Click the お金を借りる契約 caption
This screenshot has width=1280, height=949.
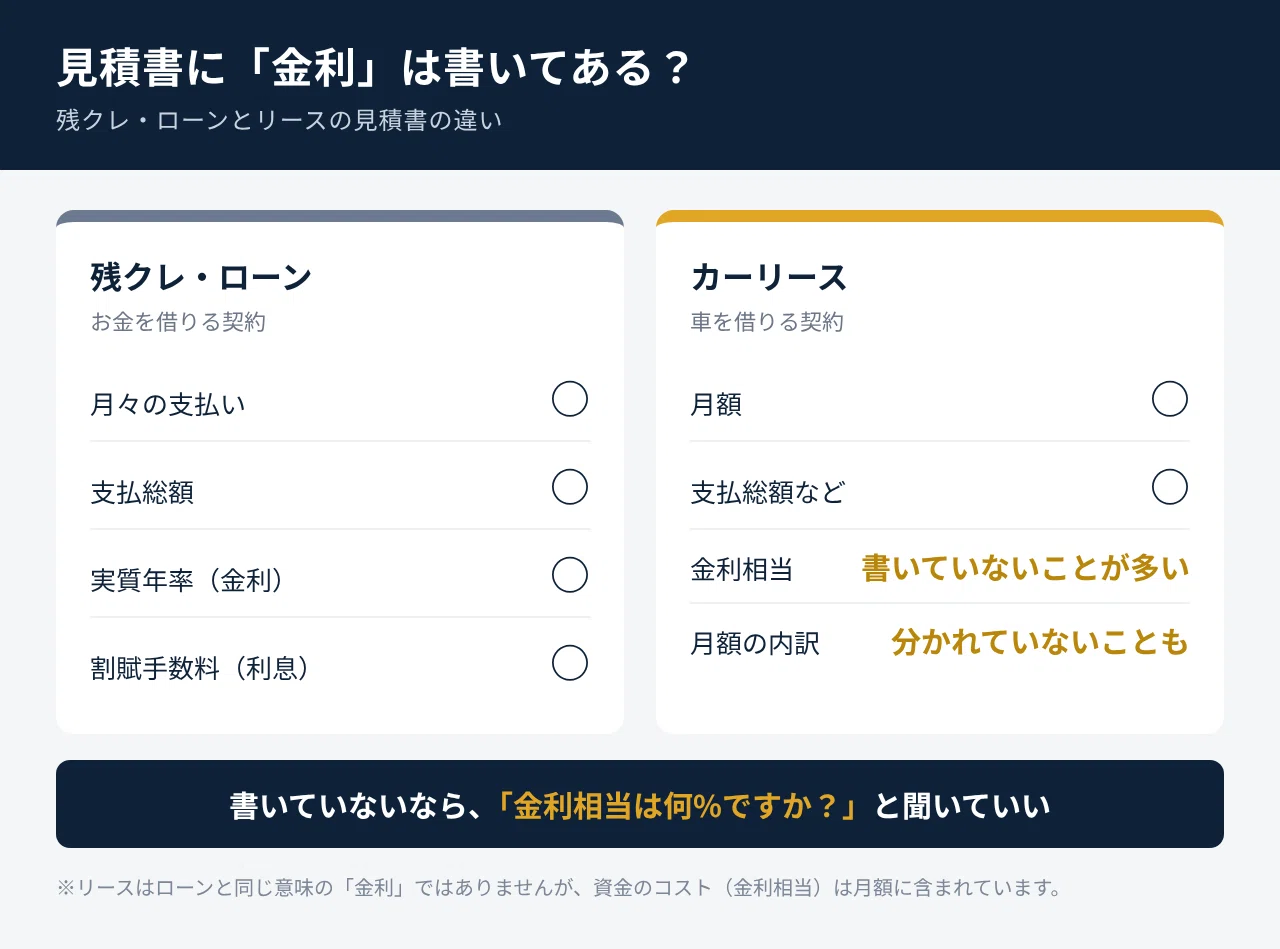coord(178,322)
